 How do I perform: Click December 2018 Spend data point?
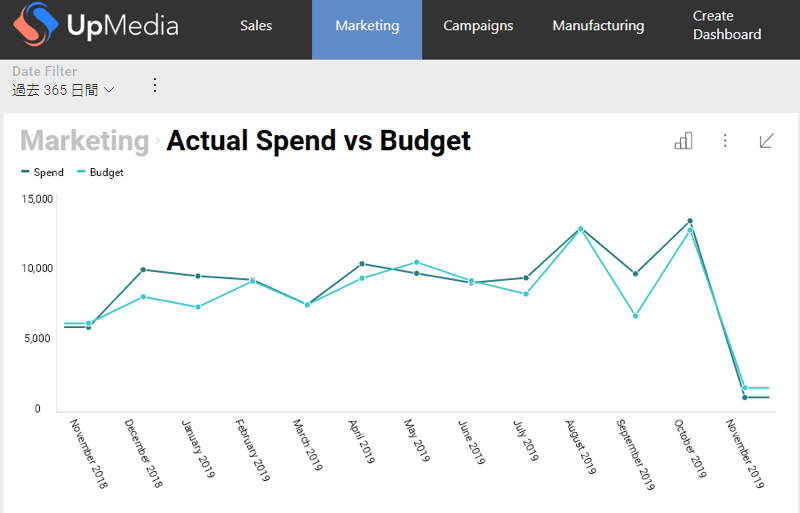click(x=143, y=269)
